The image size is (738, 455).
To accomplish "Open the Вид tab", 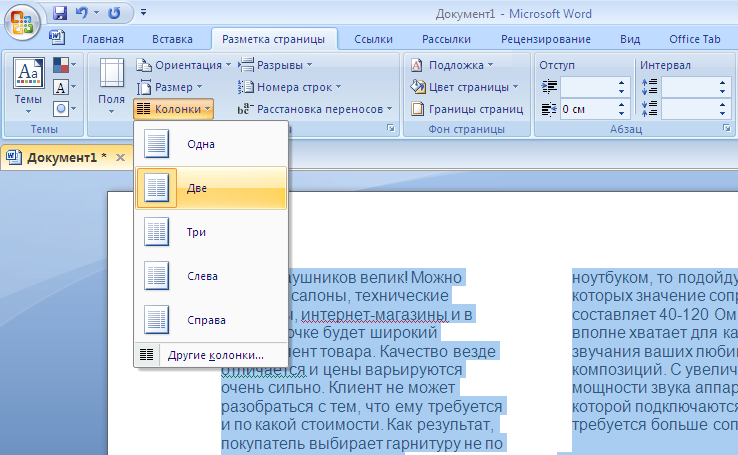I will coord(630,40).
